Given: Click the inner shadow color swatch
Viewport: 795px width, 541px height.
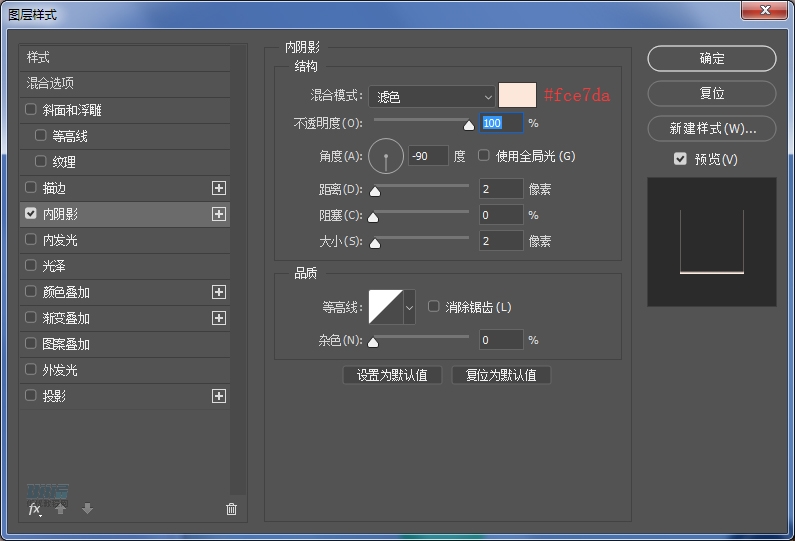Looking at the screenshot, I should tap(518, 96).
